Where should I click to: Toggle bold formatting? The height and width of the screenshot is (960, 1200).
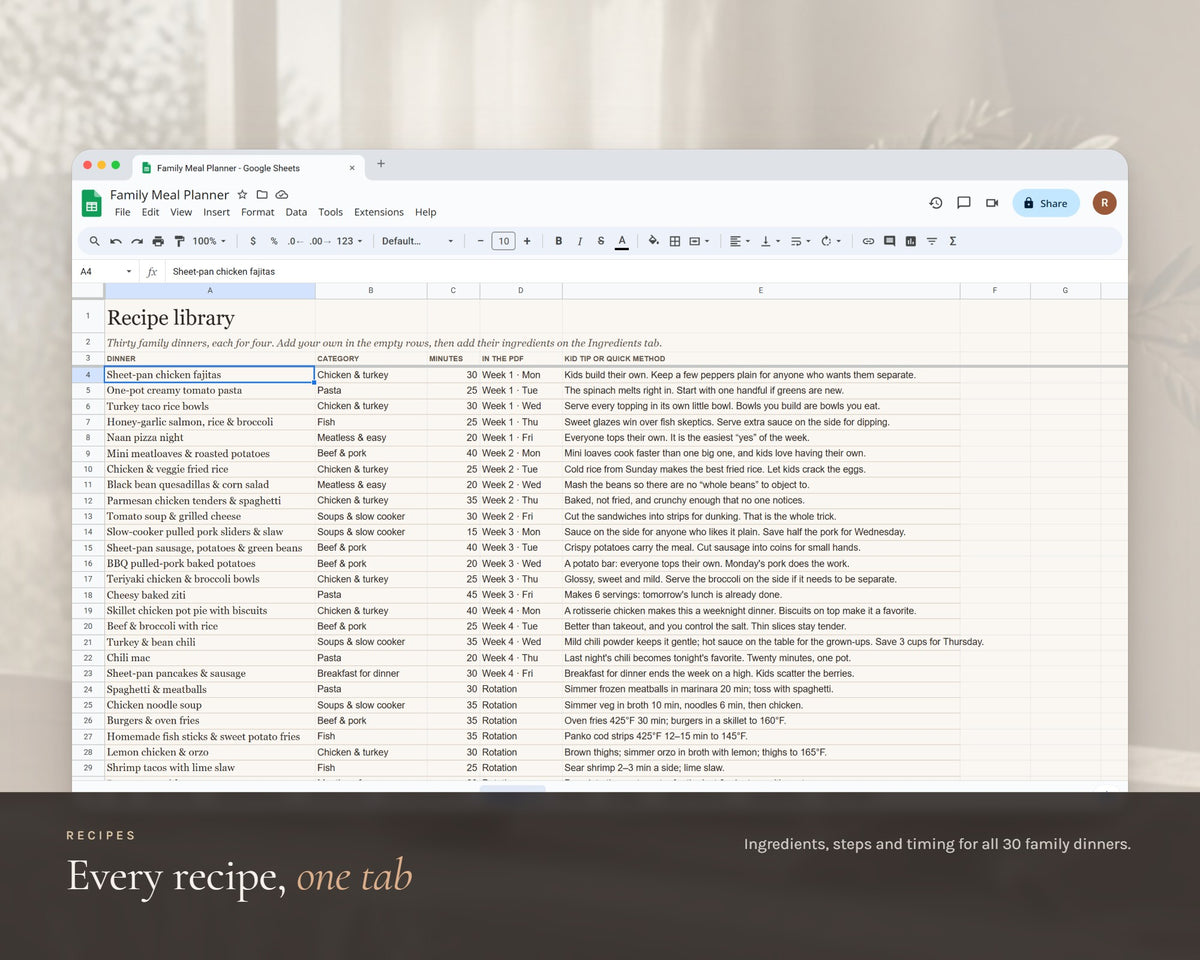coord(558,241)
